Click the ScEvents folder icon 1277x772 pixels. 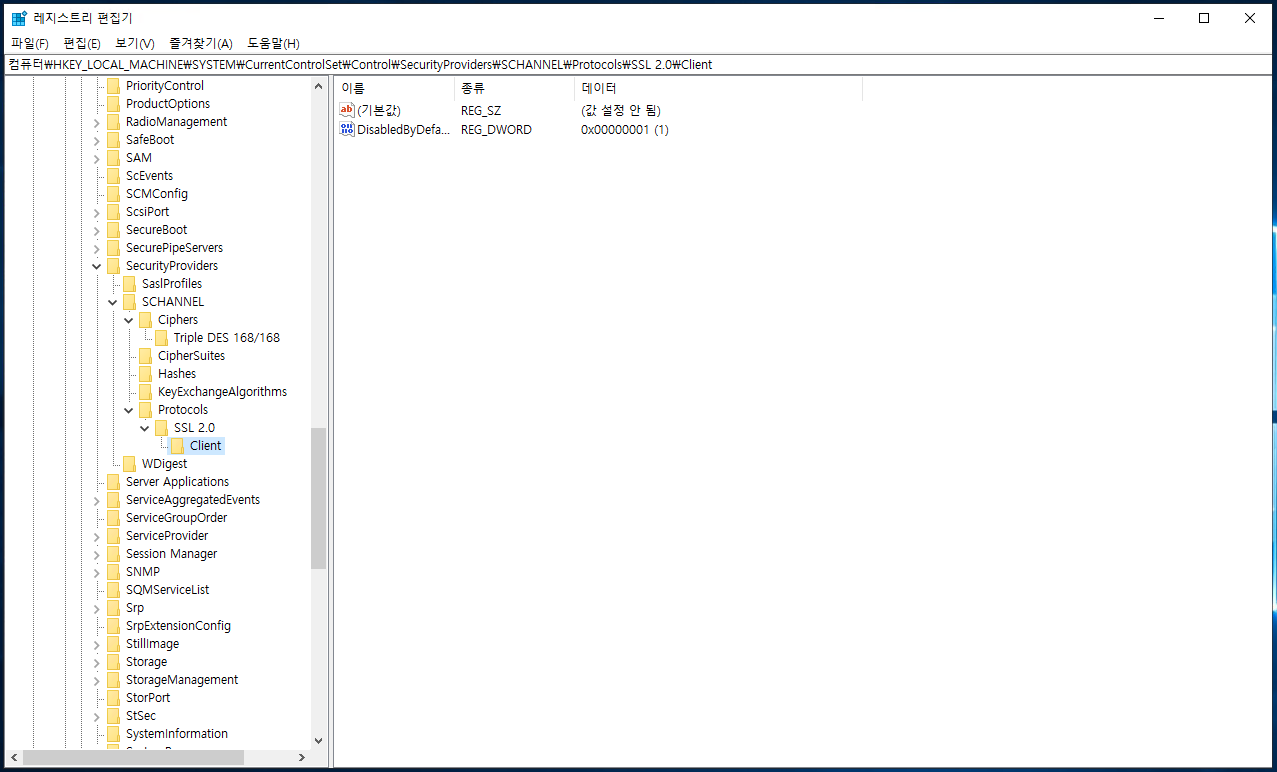113,176
